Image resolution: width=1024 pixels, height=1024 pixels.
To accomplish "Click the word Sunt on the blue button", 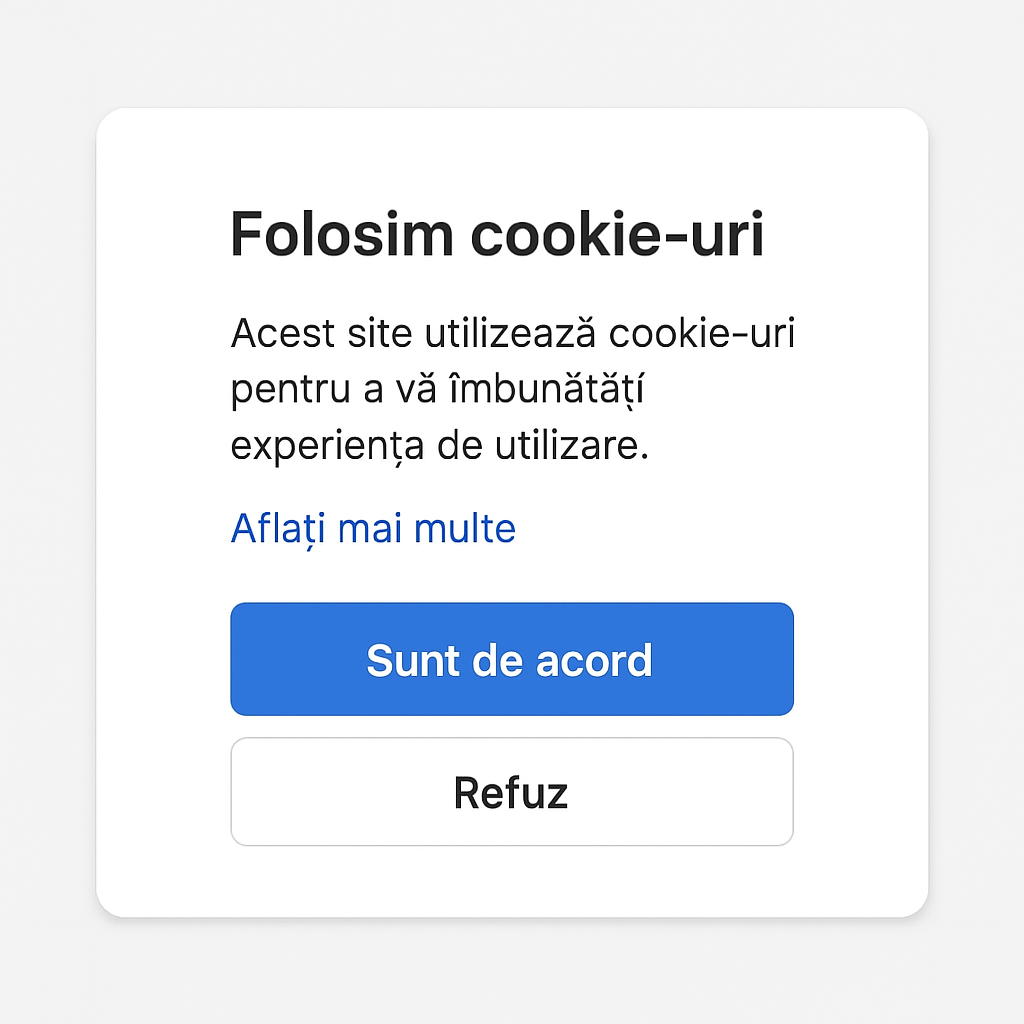I will [405, 660].
